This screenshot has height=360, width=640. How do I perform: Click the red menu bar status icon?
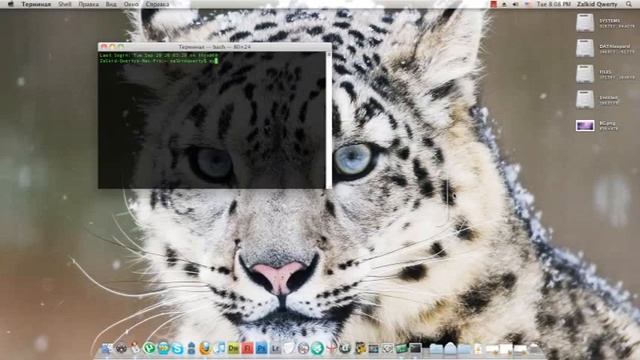click(x=493, y=4)
